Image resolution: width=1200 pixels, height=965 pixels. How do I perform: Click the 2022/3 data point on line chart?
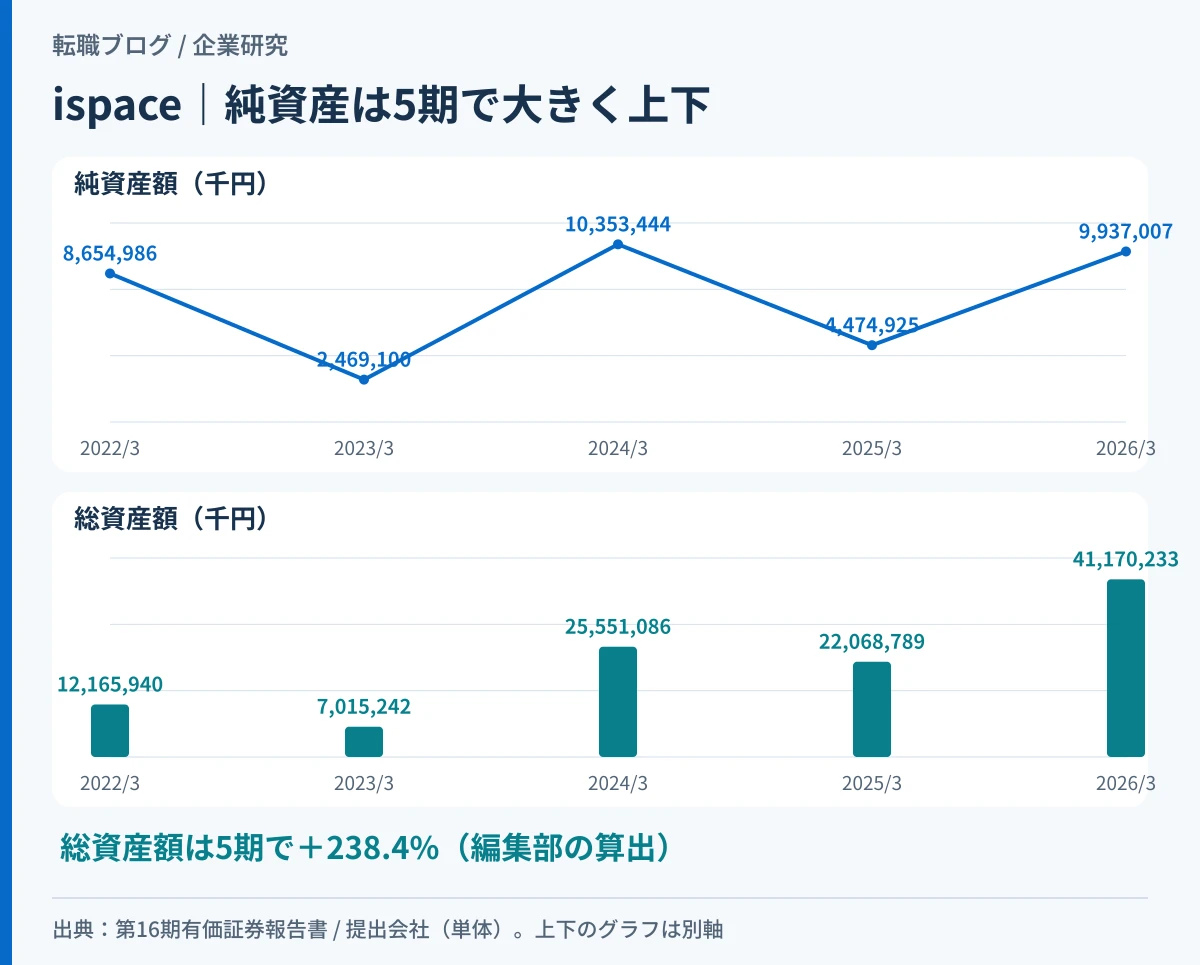(x=110, y=273)
